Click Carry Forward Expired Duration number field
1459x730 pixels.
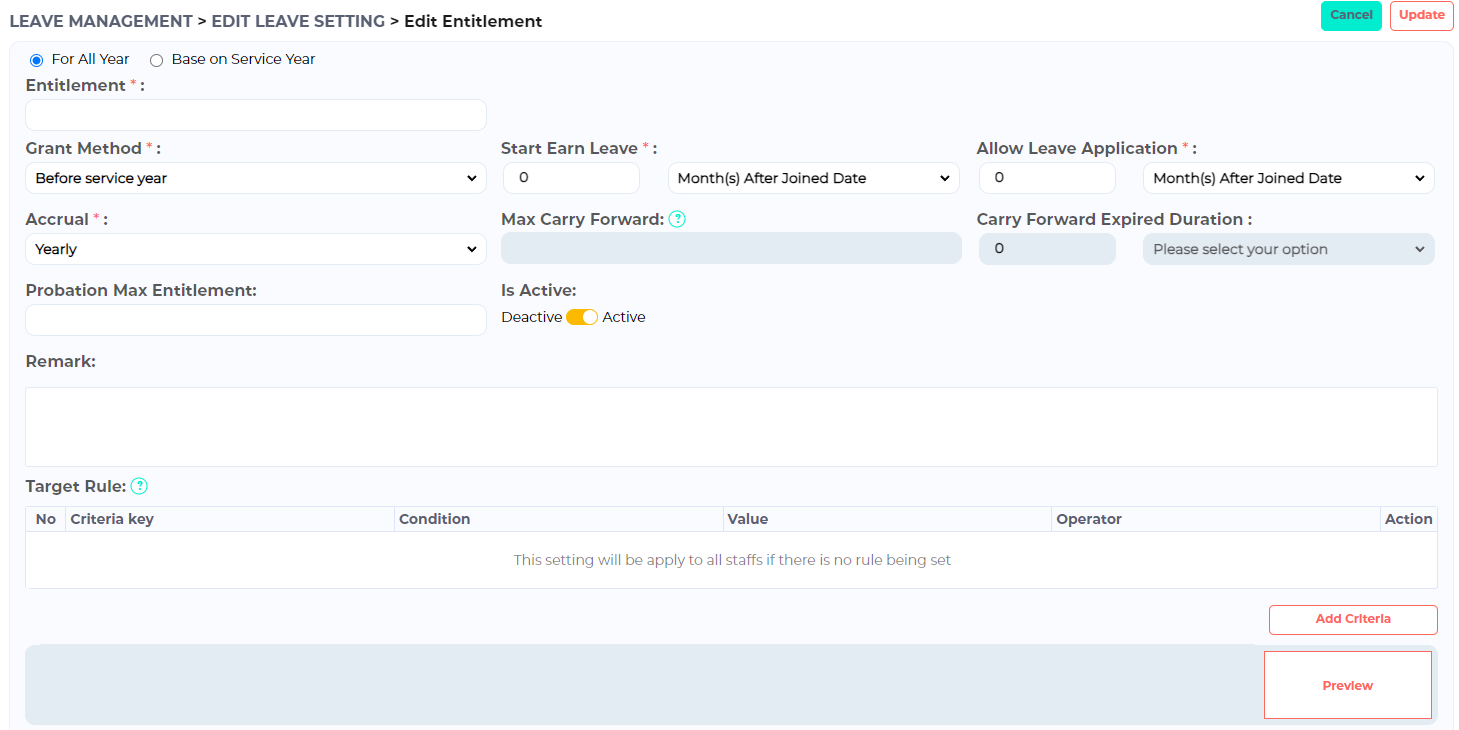[1047, 249]
